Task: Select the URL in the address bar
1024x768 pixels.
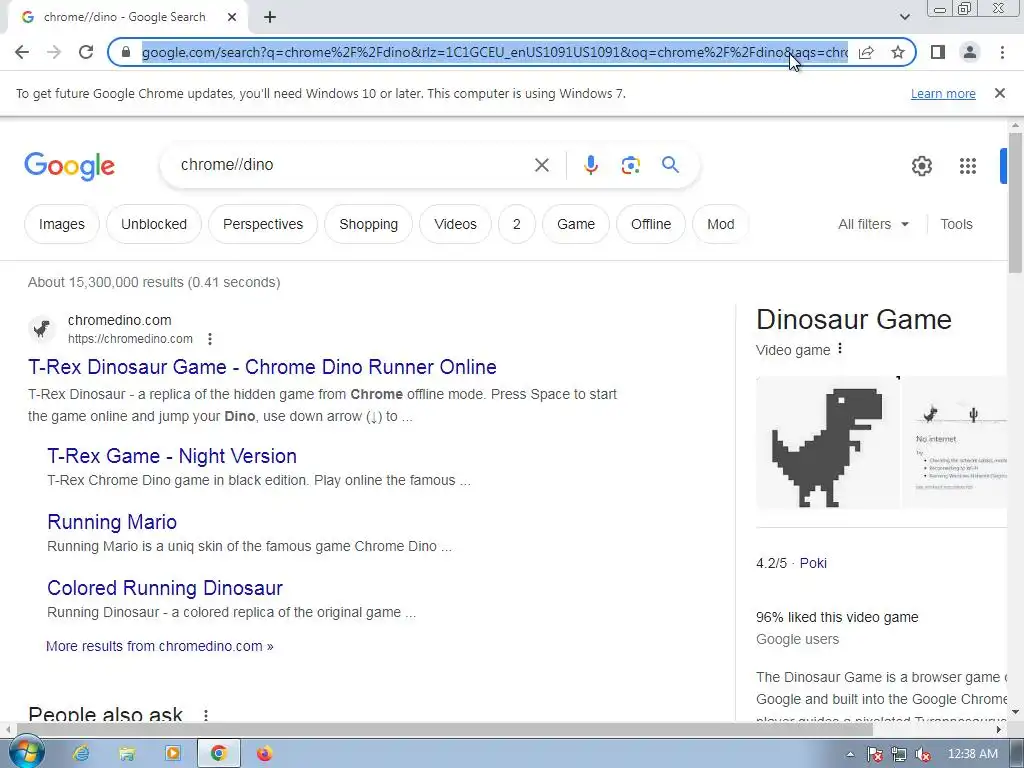Action: click(494, 52)
